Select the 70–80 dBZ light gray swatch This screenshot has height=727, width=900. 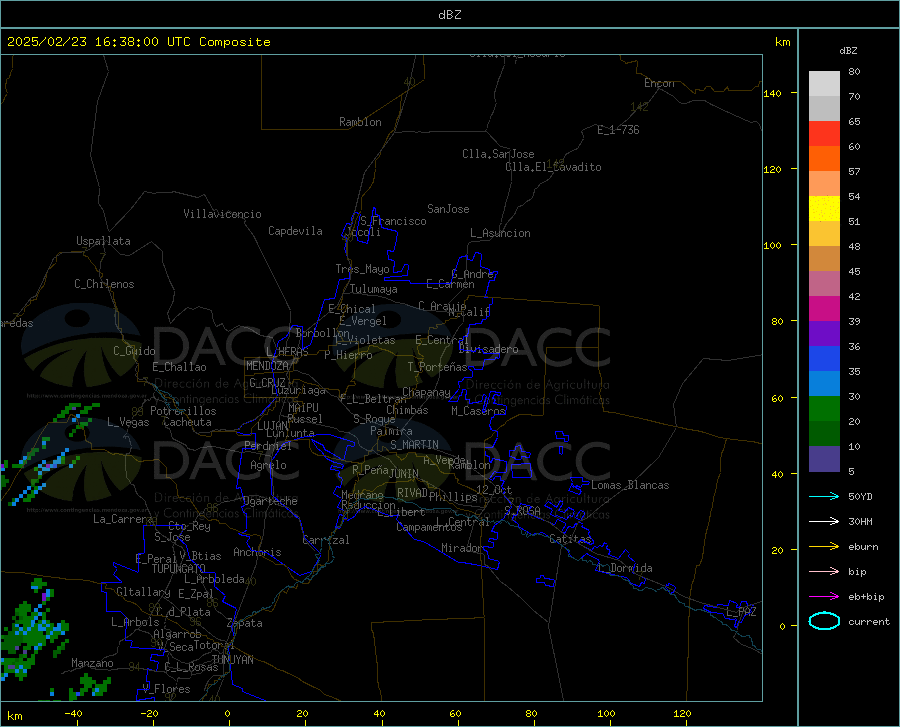(x=824, y=84)
